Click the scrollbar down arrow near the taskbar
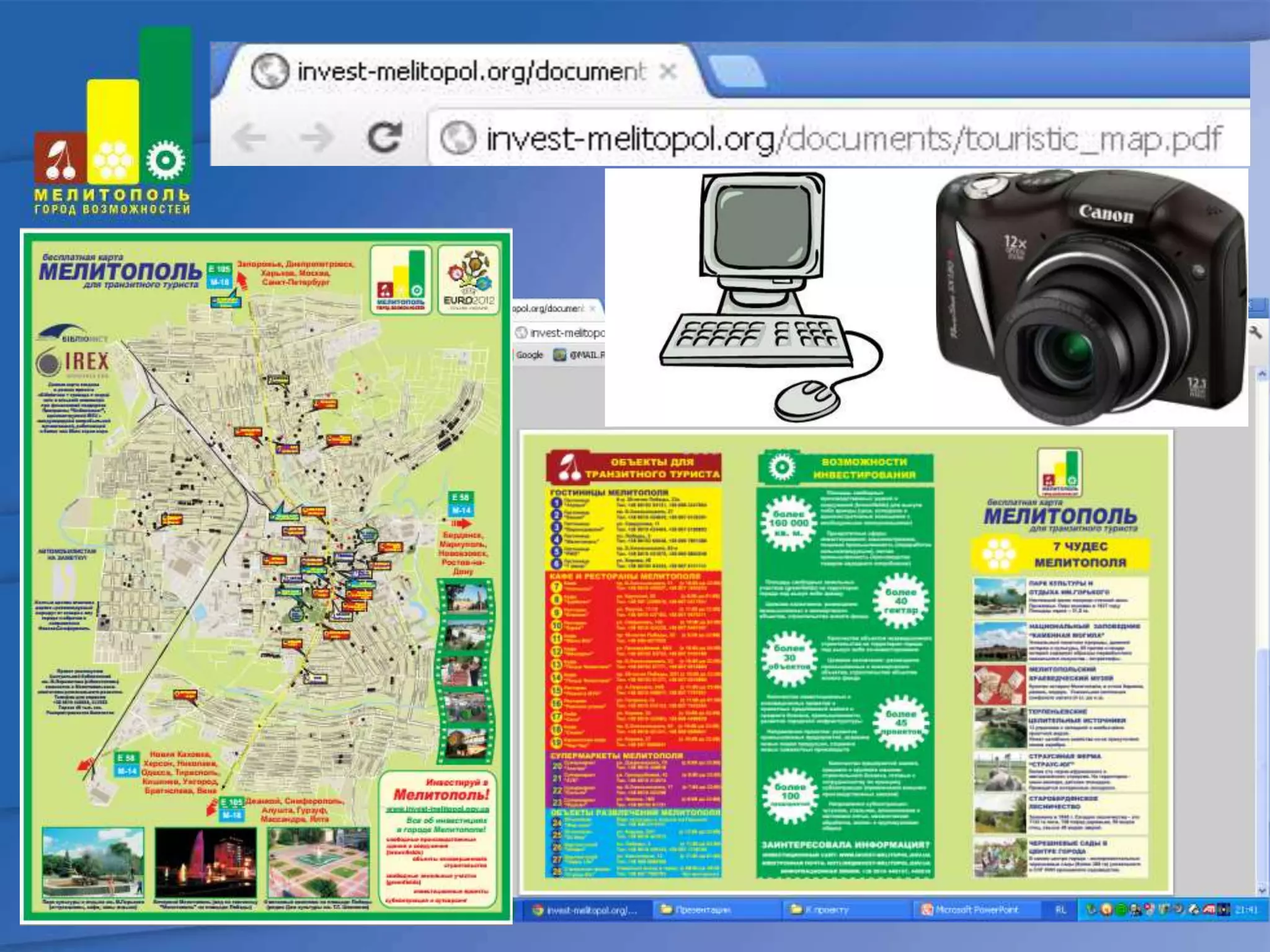Screen dimensions: 1270x952 click(1261, 890)
